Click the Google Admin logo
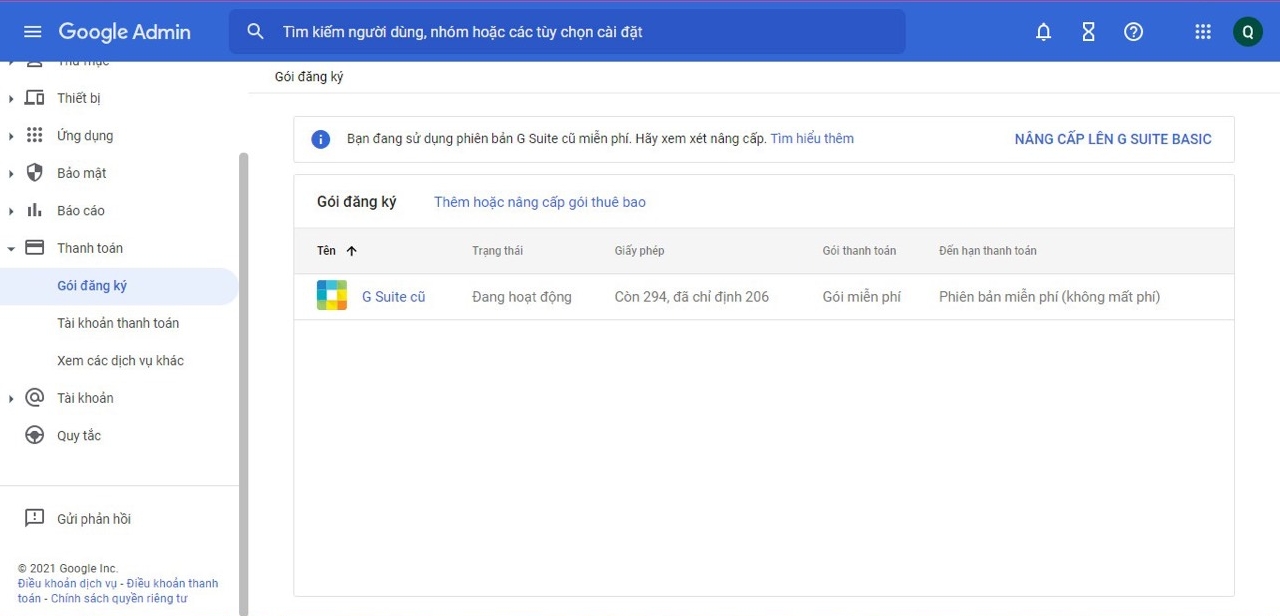Image resolution: width=1280 pixels, height=616 pixels. coord(124,32)
